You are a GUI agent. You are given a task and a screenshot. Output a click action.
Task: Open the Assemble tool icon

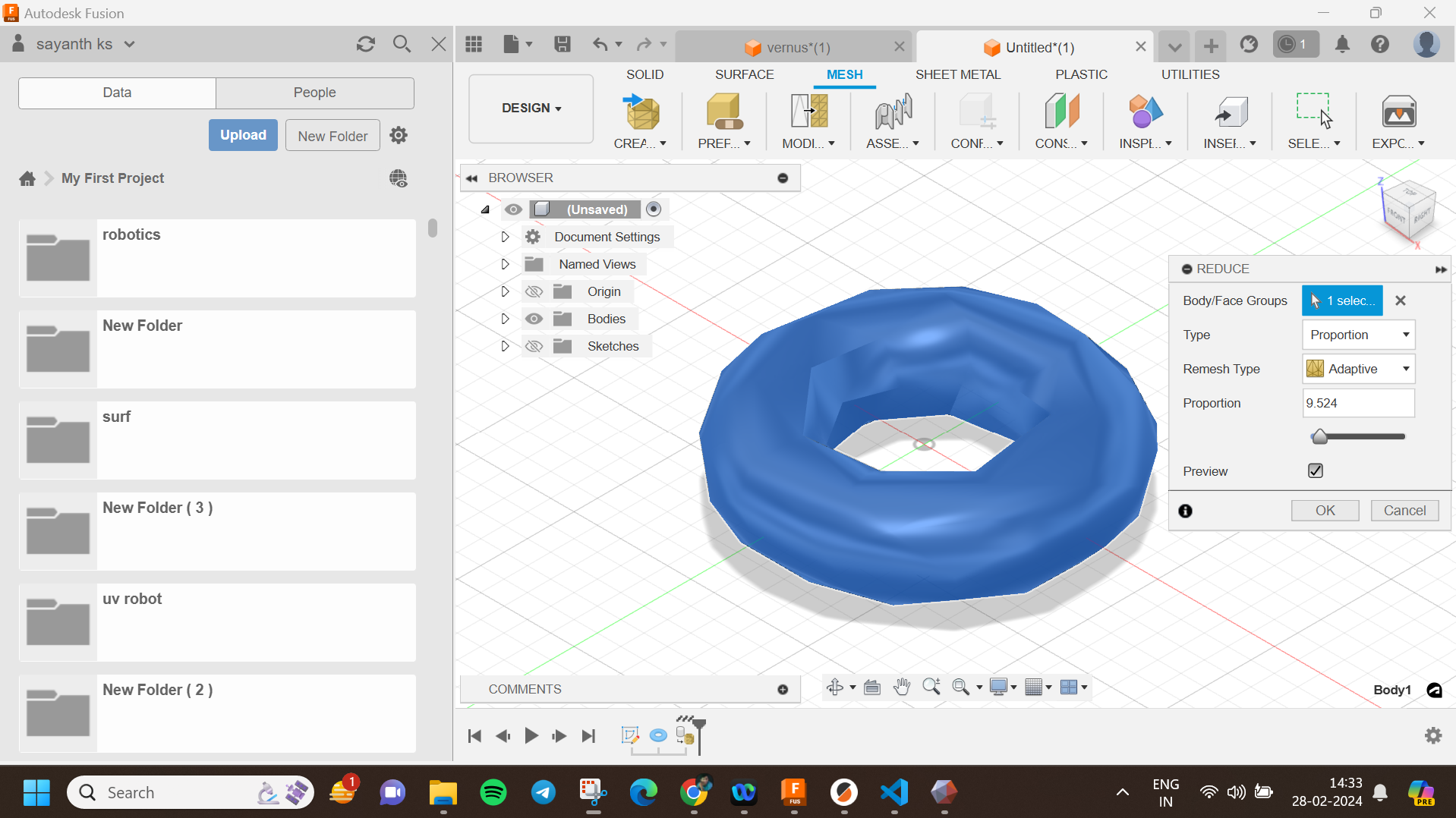(x=893, y=112)
